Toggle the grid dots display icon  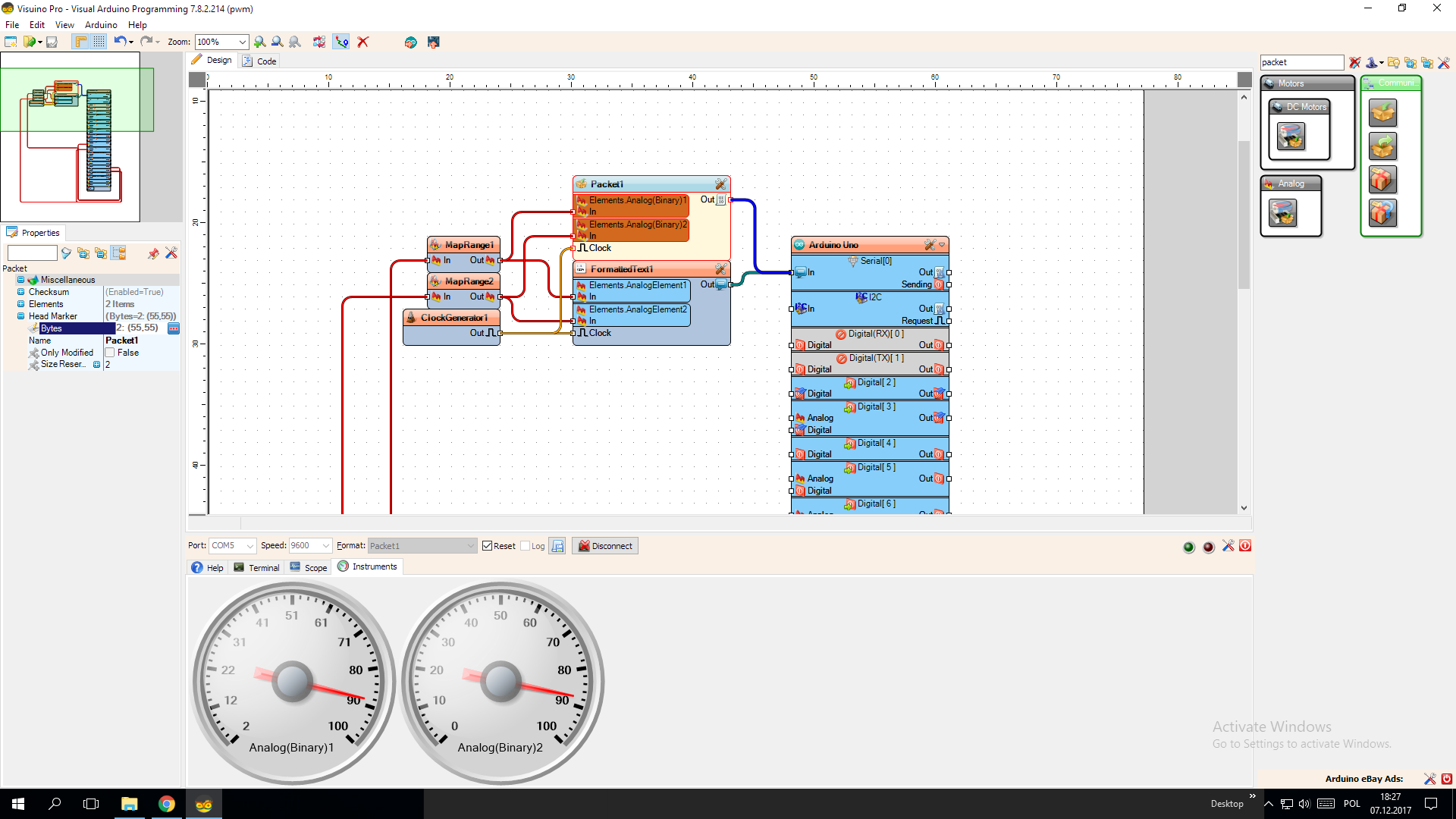click(x=99, y=42)
